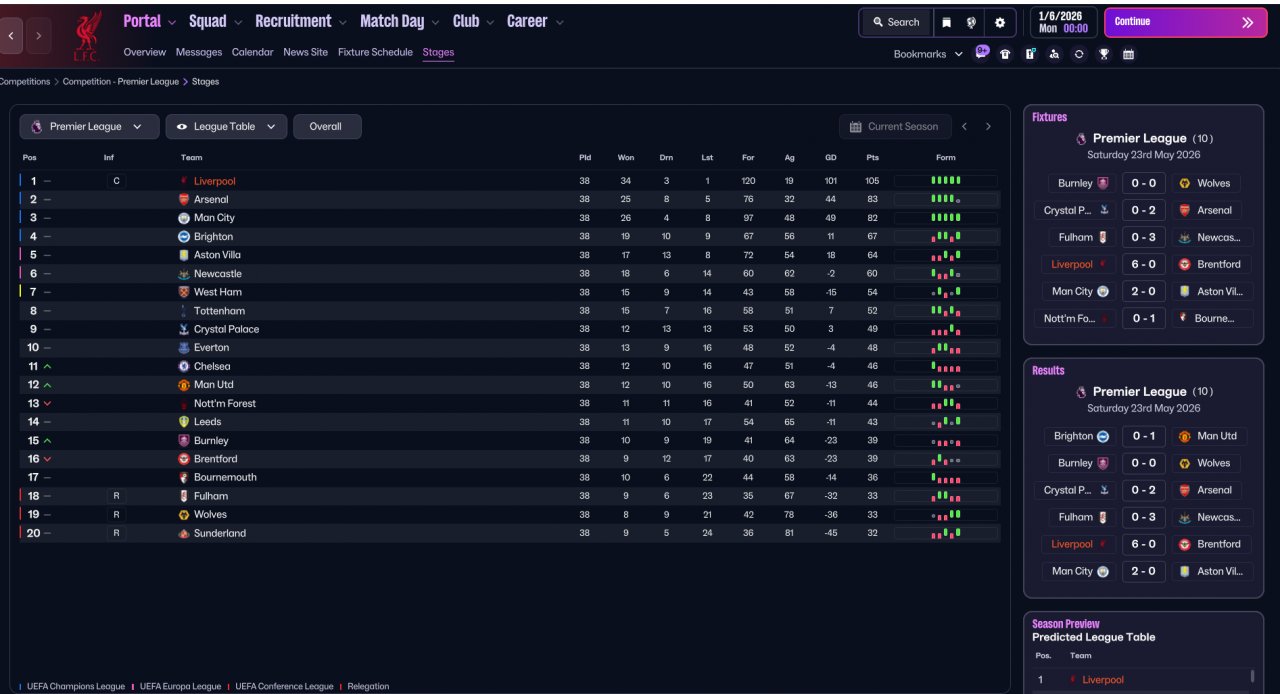The width and height of the screenshot is (1280, 694).
Task: Switch to the News Site tab
Action: 305,52
